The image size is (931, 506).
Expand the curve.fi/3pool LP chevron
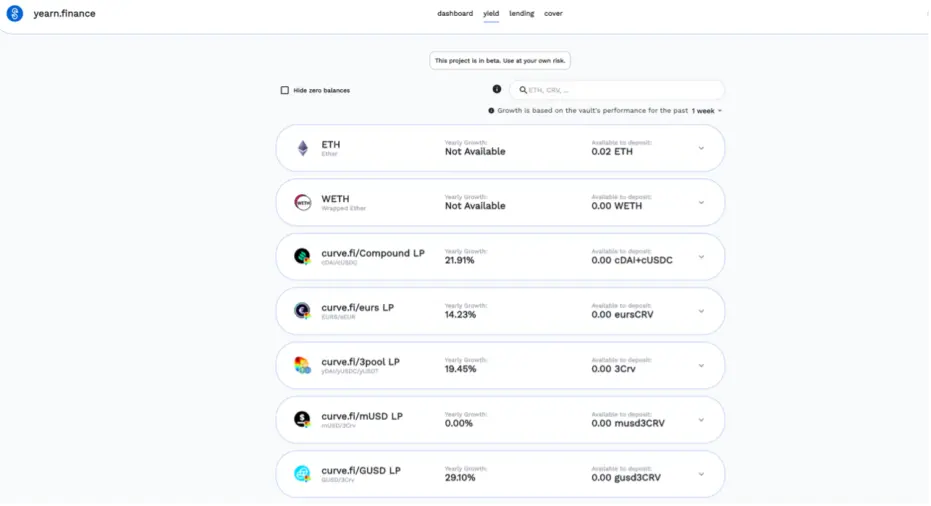click(701, 366)
